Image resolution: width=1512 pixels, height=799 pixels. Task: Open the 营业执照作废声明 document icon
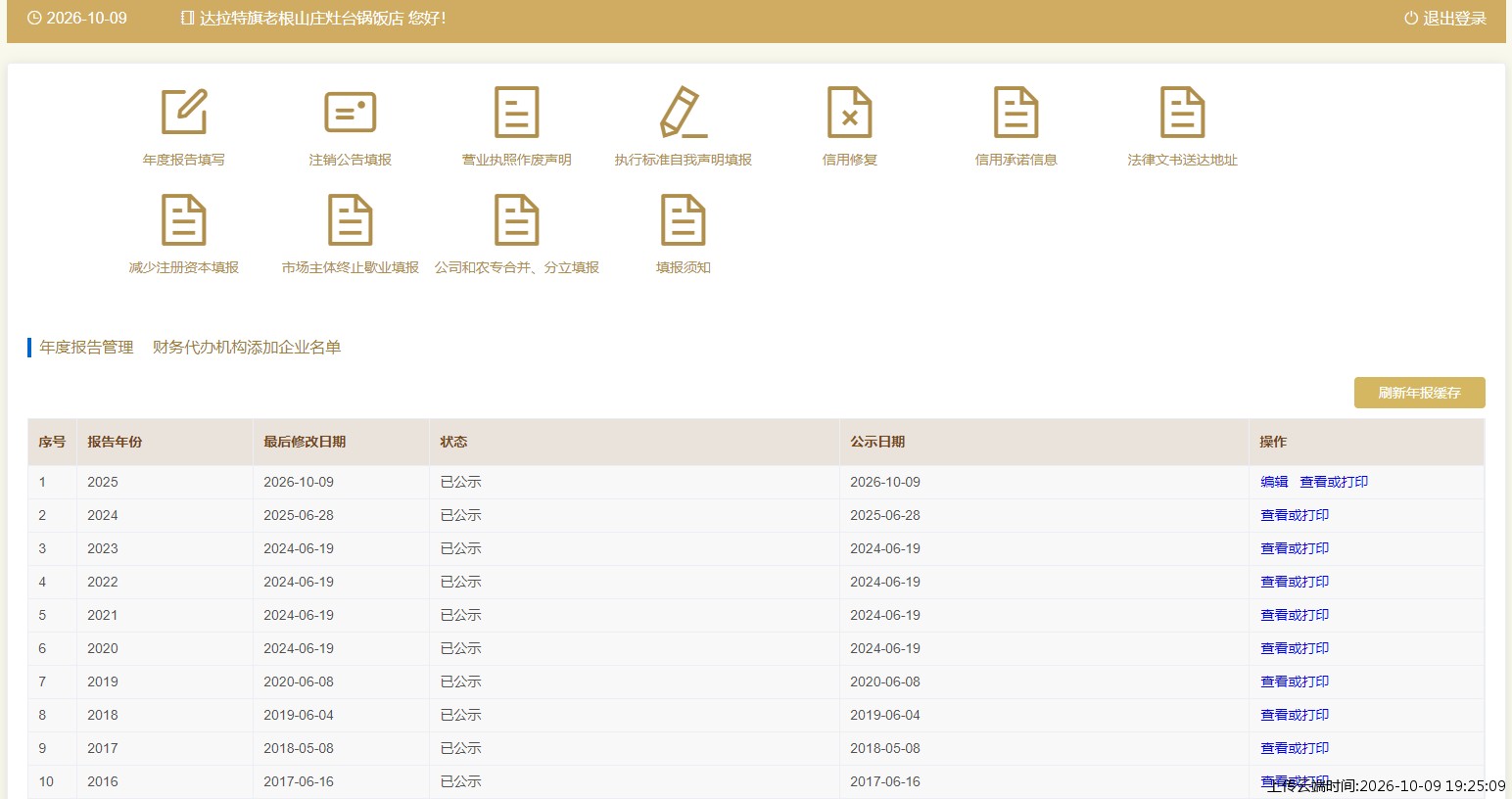517,112
